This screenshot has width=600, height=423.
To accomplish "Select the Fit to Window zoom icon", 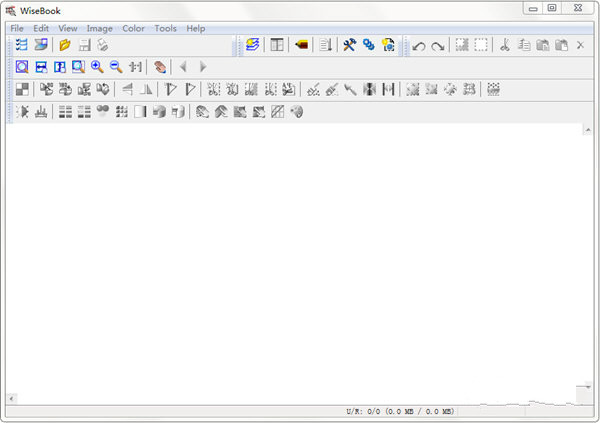I will pyautogui.click(x=22, y=67).
